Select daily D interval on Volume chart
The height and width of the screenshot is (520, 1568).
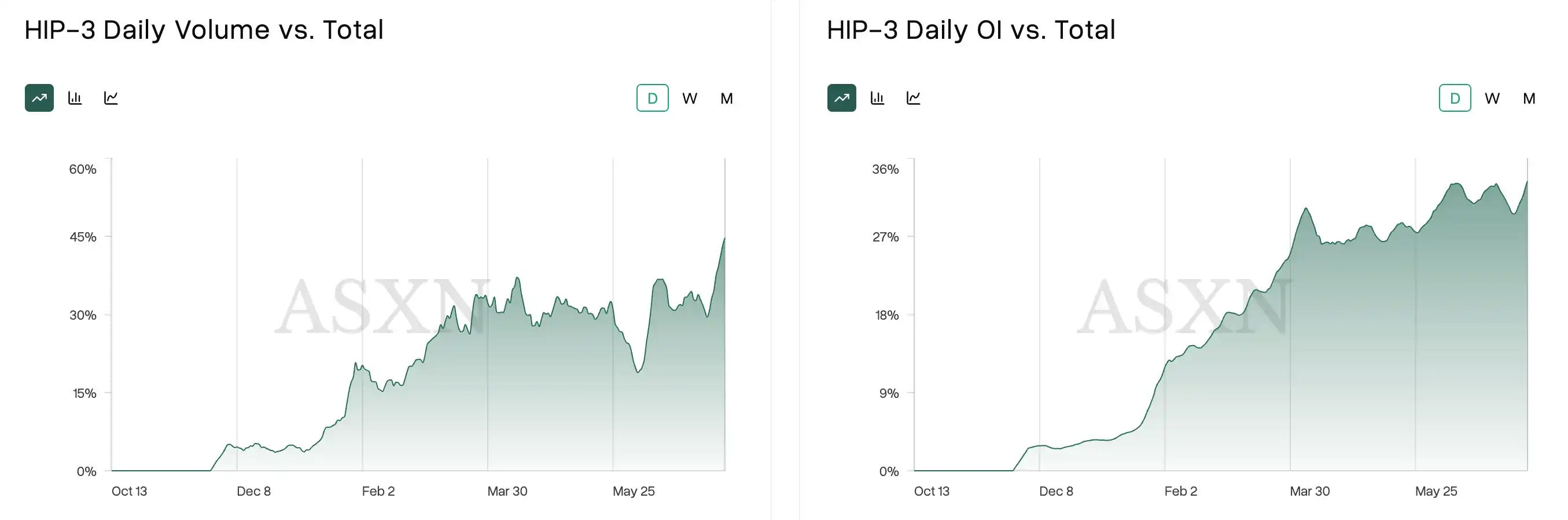653,98
